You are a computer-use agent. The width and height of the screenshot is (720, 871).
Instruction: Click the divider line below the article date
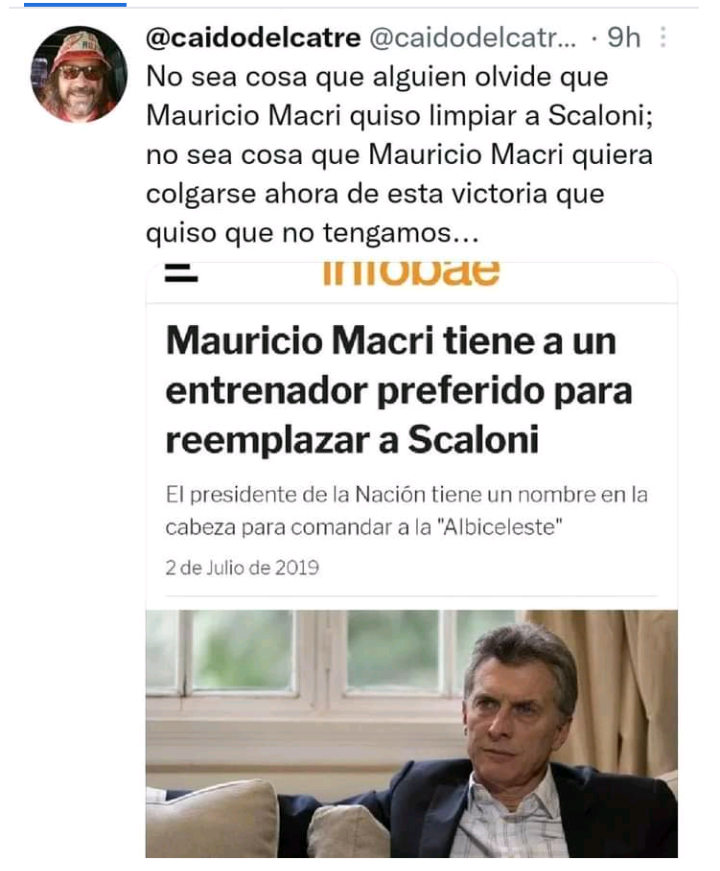coord(411,596)
